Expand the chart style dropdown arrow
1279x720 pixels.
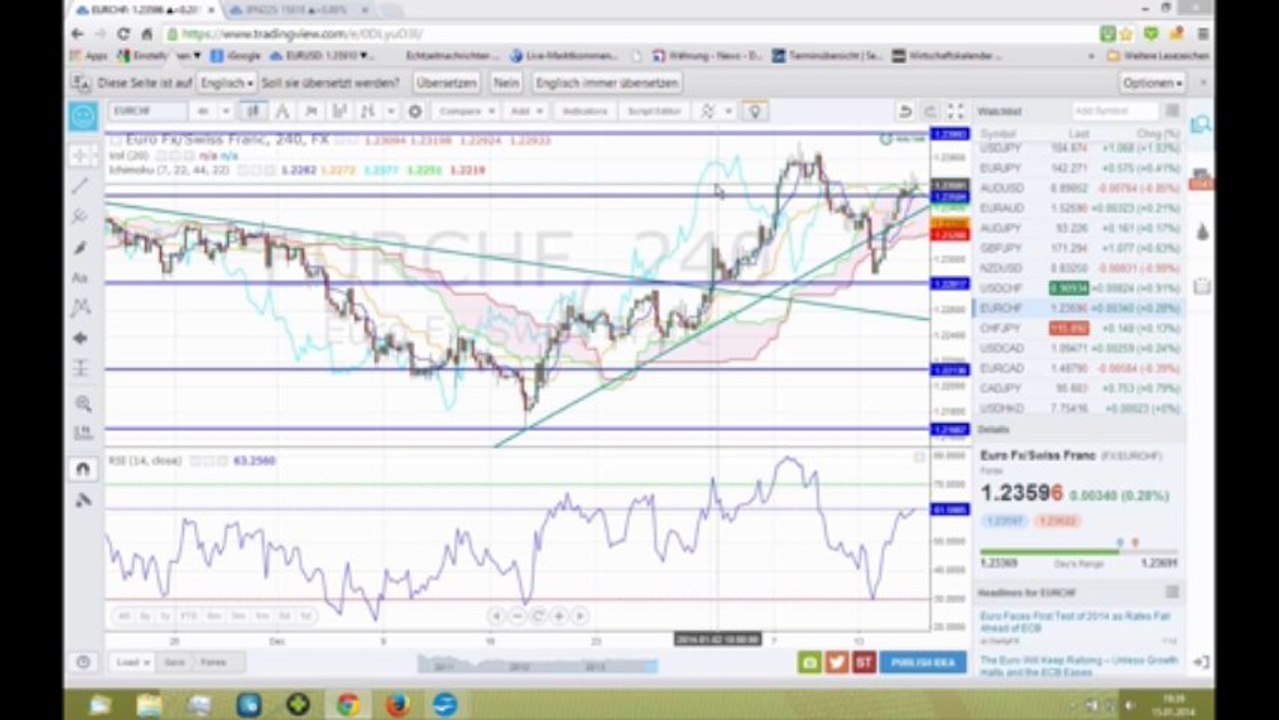(x=390, y=111)
